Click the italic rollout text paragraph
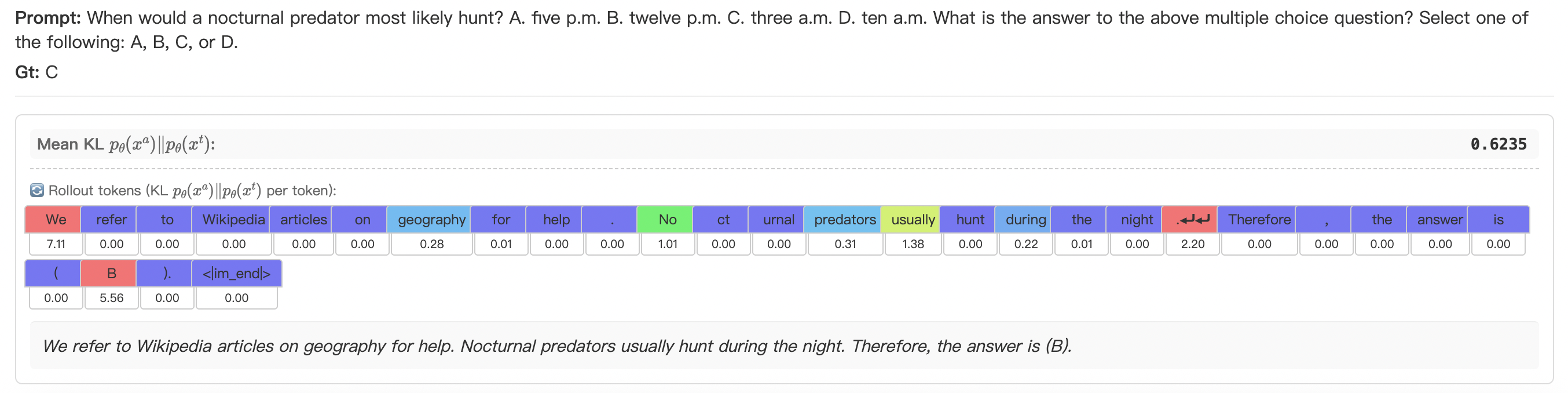The image size is (1568, 393). pyautogui.click(x=556, y=346)
